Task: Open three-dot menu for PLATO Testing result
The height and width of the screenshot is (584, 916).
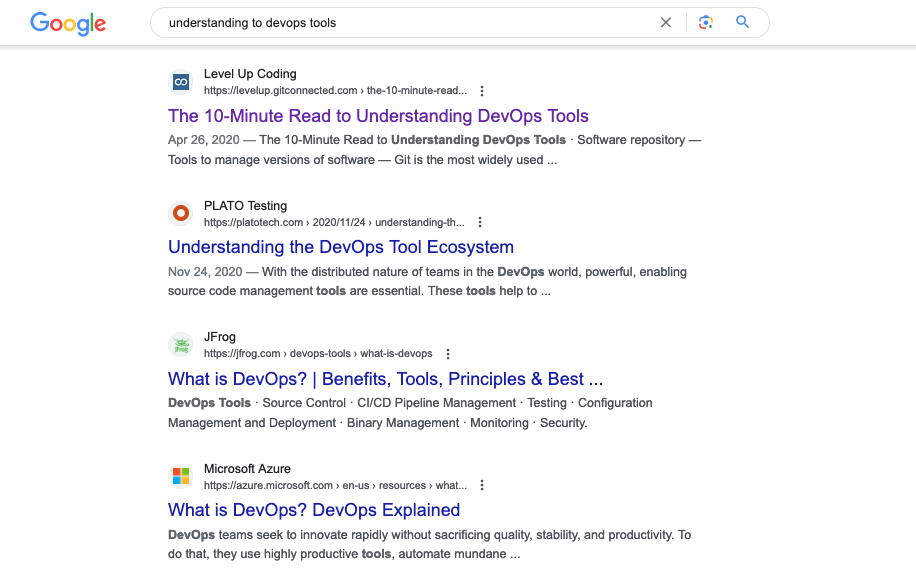Action: (480, 222)
